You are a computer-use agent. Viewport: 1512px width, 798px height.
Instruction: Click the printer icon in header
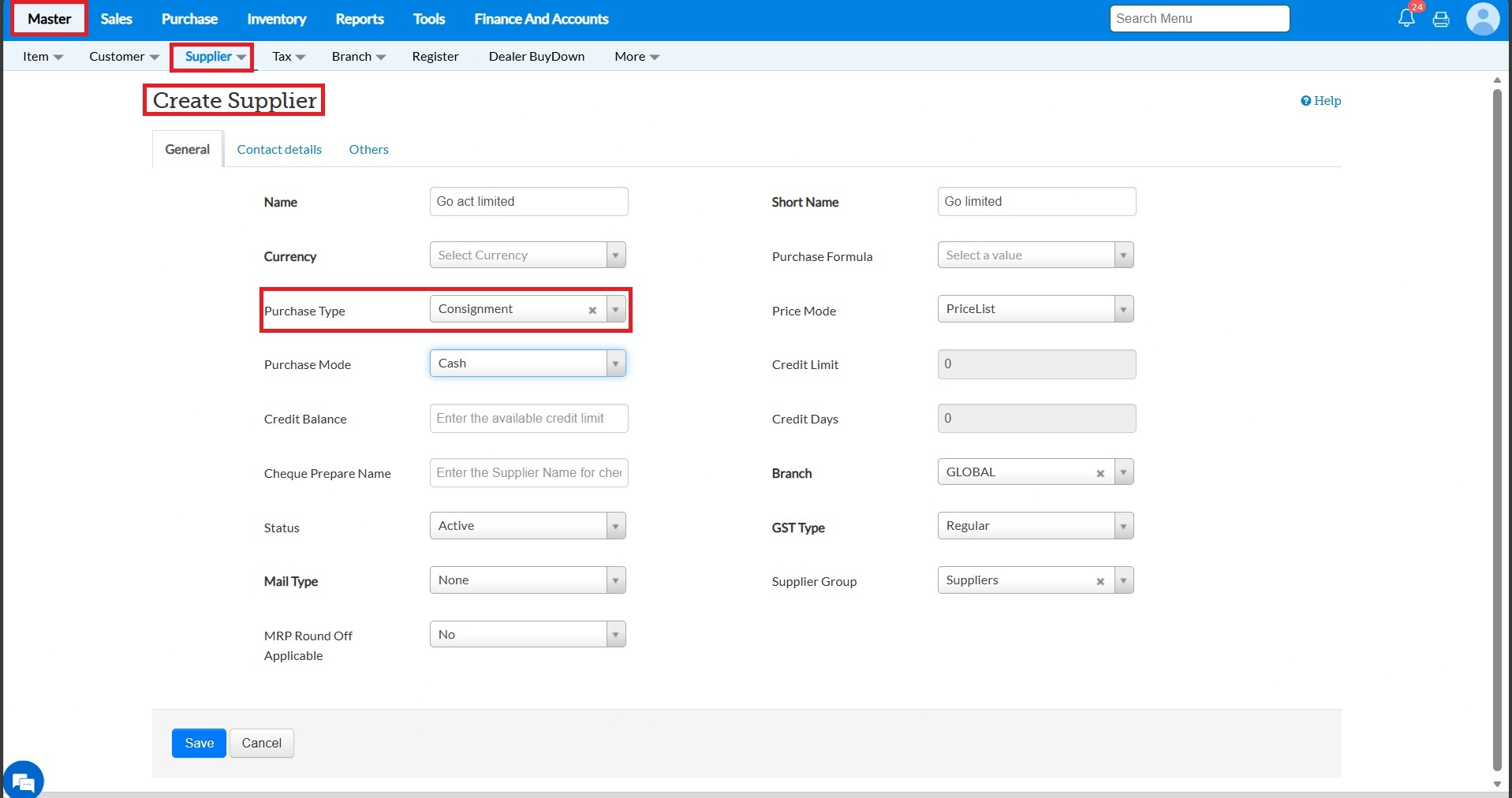click(1441, 20)
